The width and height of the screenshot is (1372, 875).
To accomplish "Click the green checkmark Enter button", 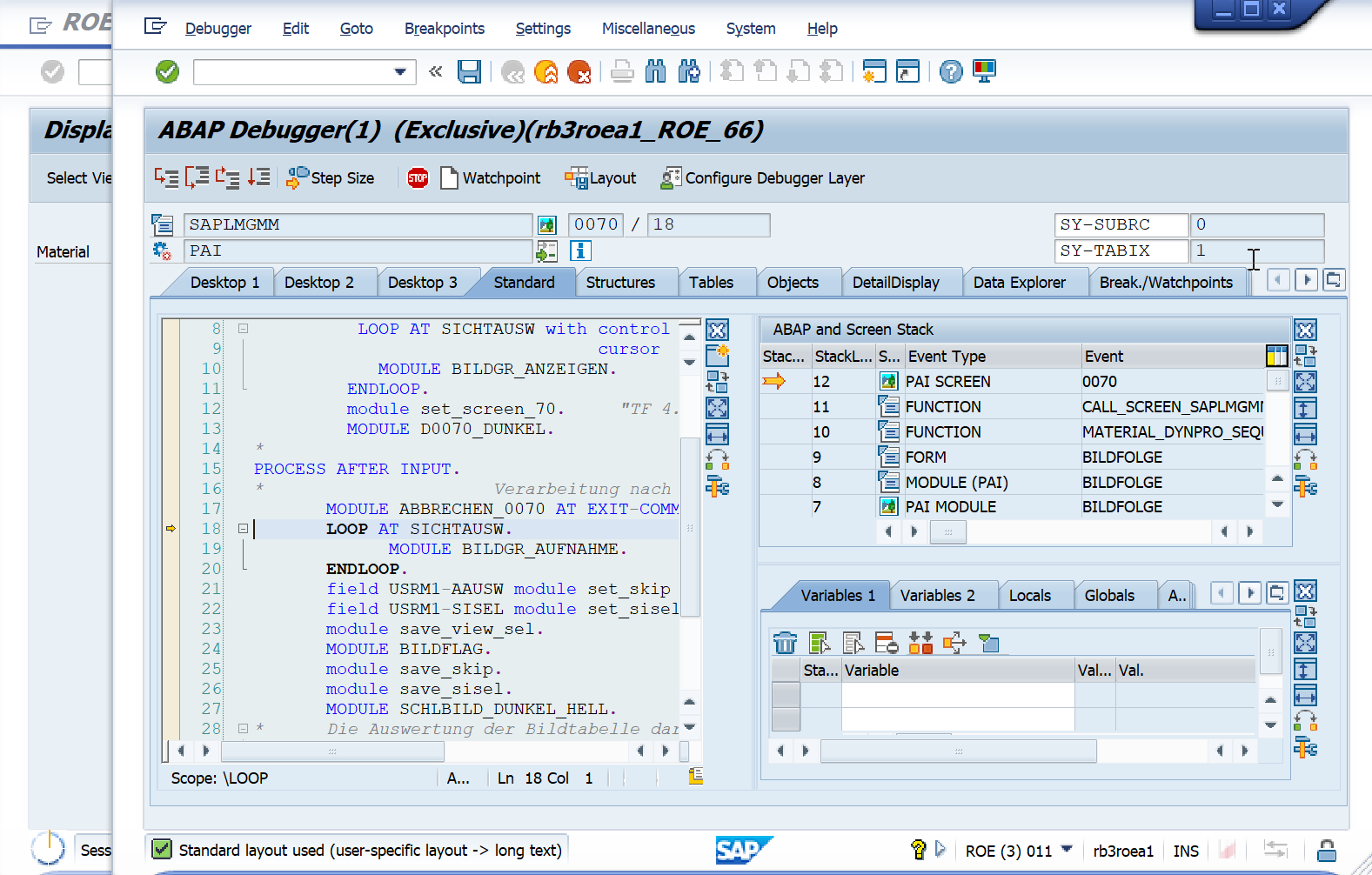I will pos(167,71).
